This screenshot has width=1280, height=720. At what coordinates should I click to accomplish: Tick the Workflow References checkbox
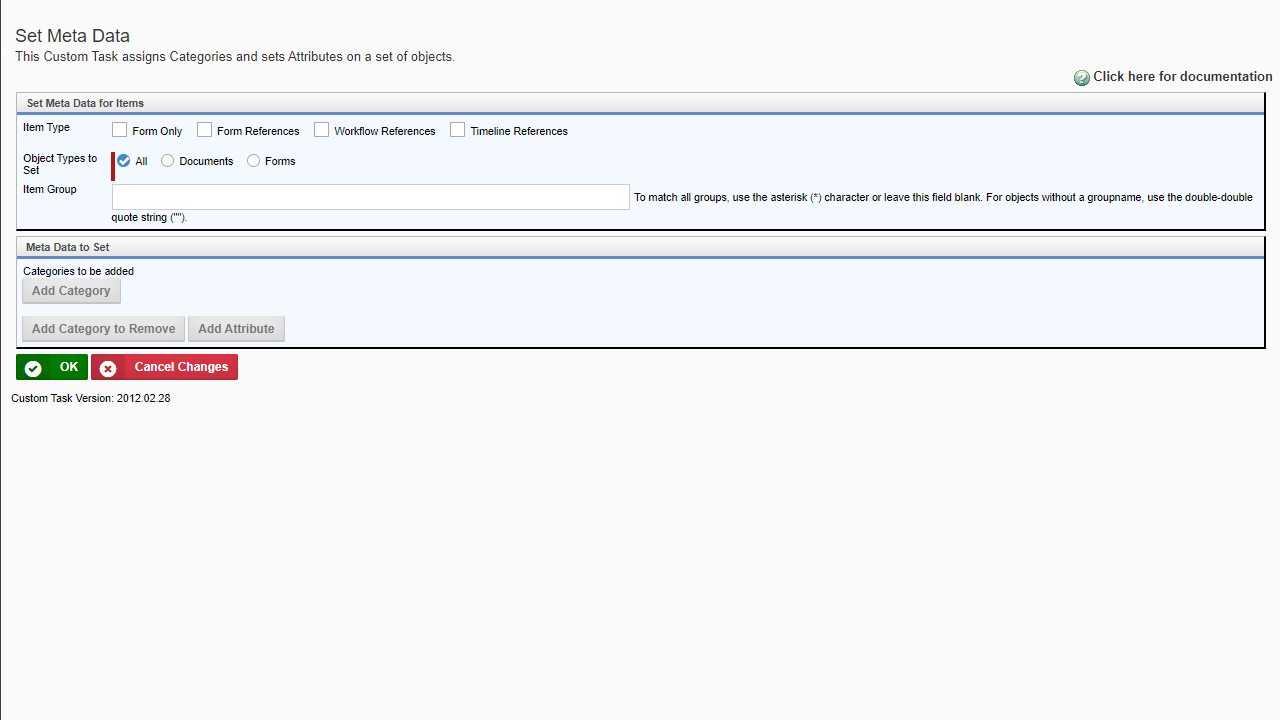coord(322,130)
